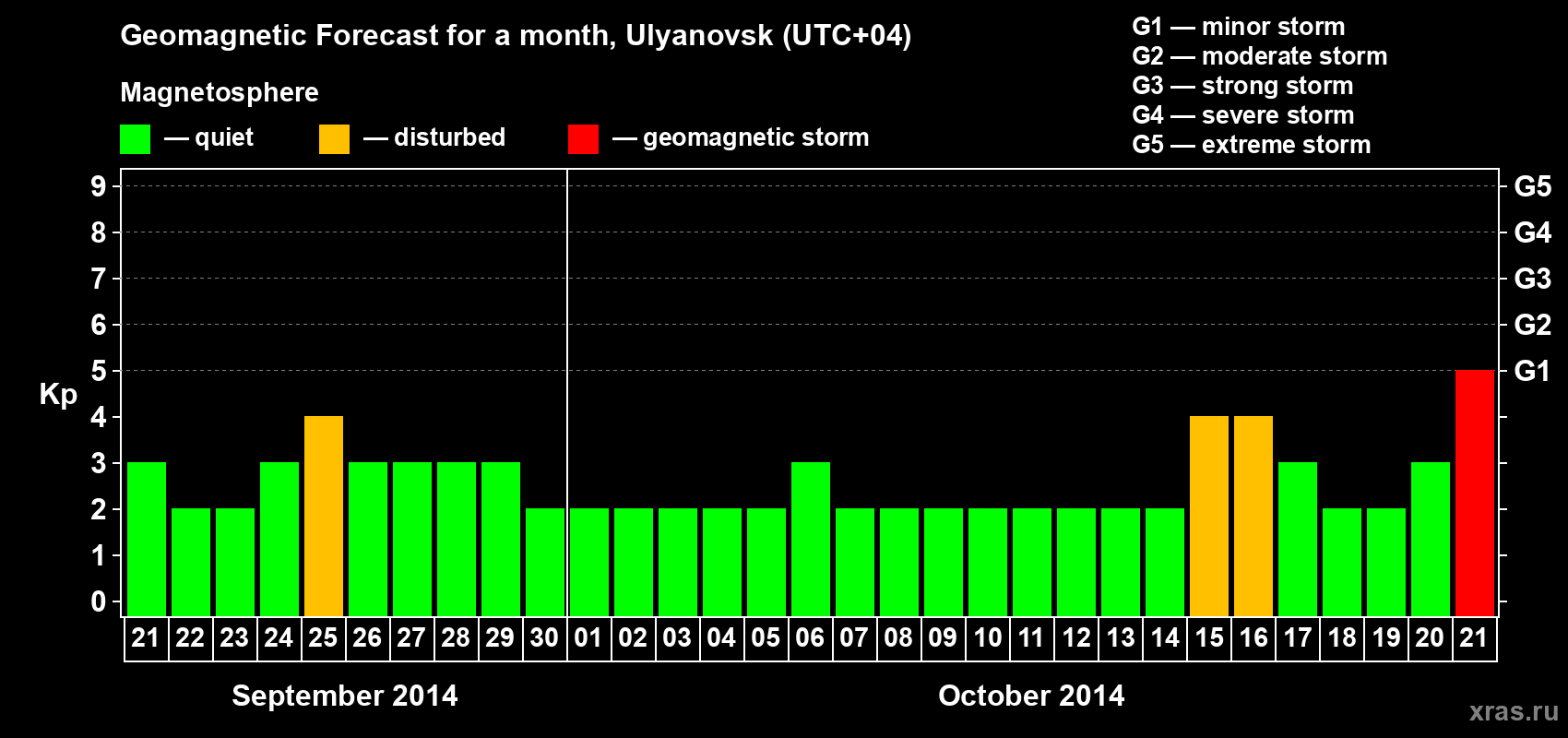Image resolution: width=1568 pixels, height=738 pixels.
Task: Click the green quiet legend swatch
Action: [136, 139]
